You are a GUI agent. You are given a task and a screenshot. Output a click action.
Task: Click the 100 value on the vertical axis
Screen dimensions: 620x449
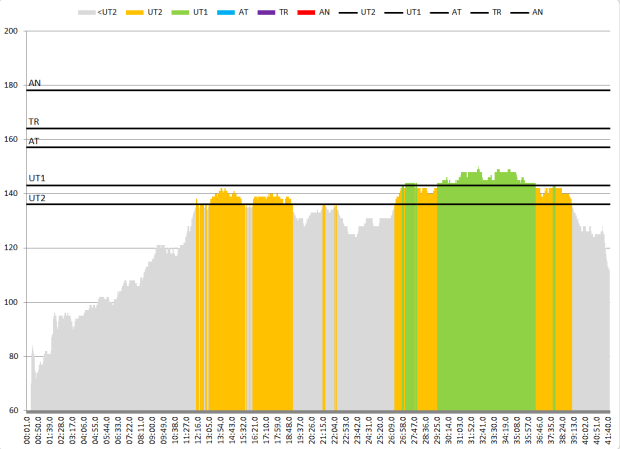pos(11,302)
